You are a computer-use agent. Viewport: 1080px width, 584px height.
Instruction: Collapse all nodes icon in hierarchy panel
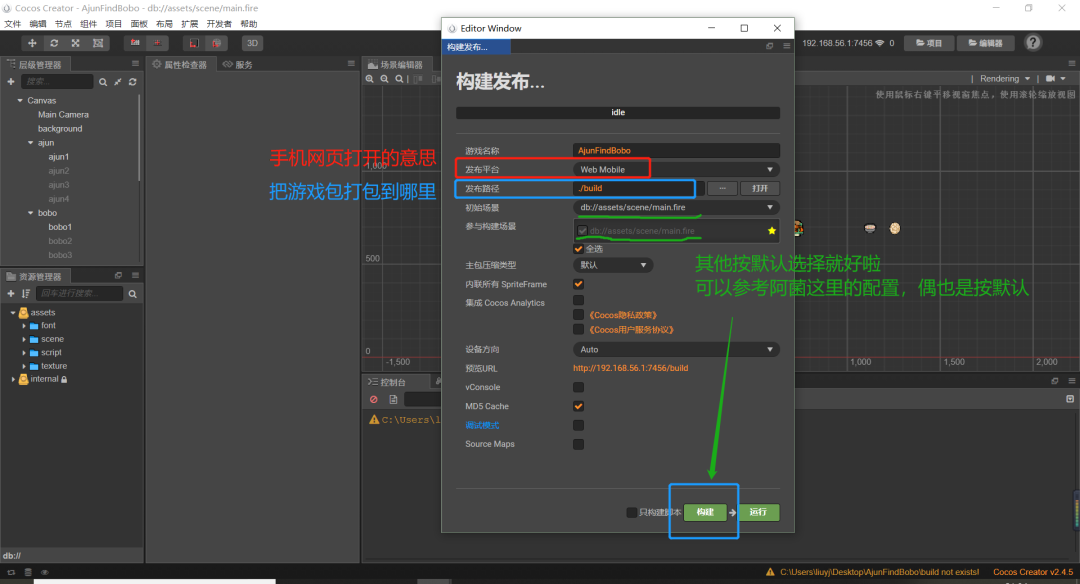118,82
